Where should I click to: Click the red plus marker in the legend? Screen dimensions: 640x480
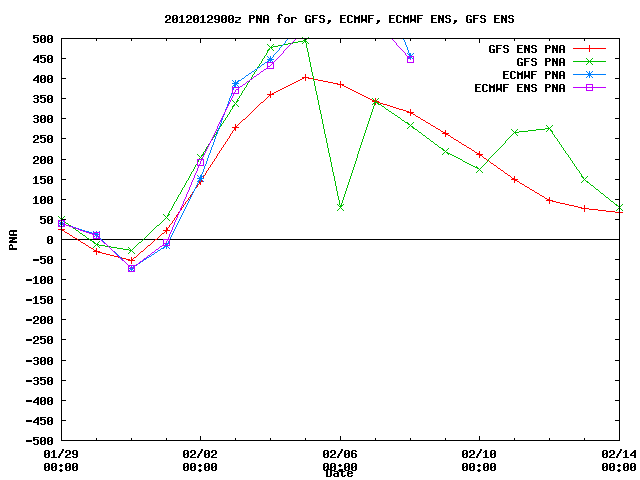click(x=589, y=49)
